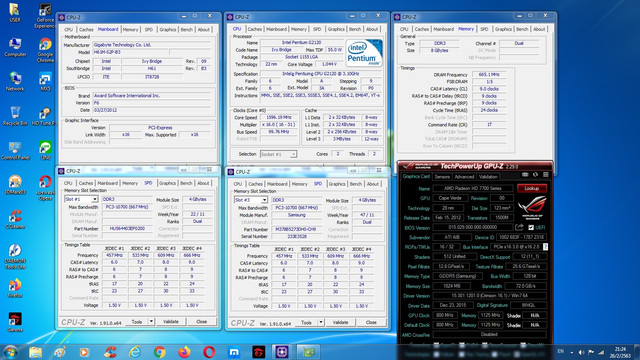640x360 pixels.
Task: Open the Validation tab in GPU-Z
Action: point(488,177)
